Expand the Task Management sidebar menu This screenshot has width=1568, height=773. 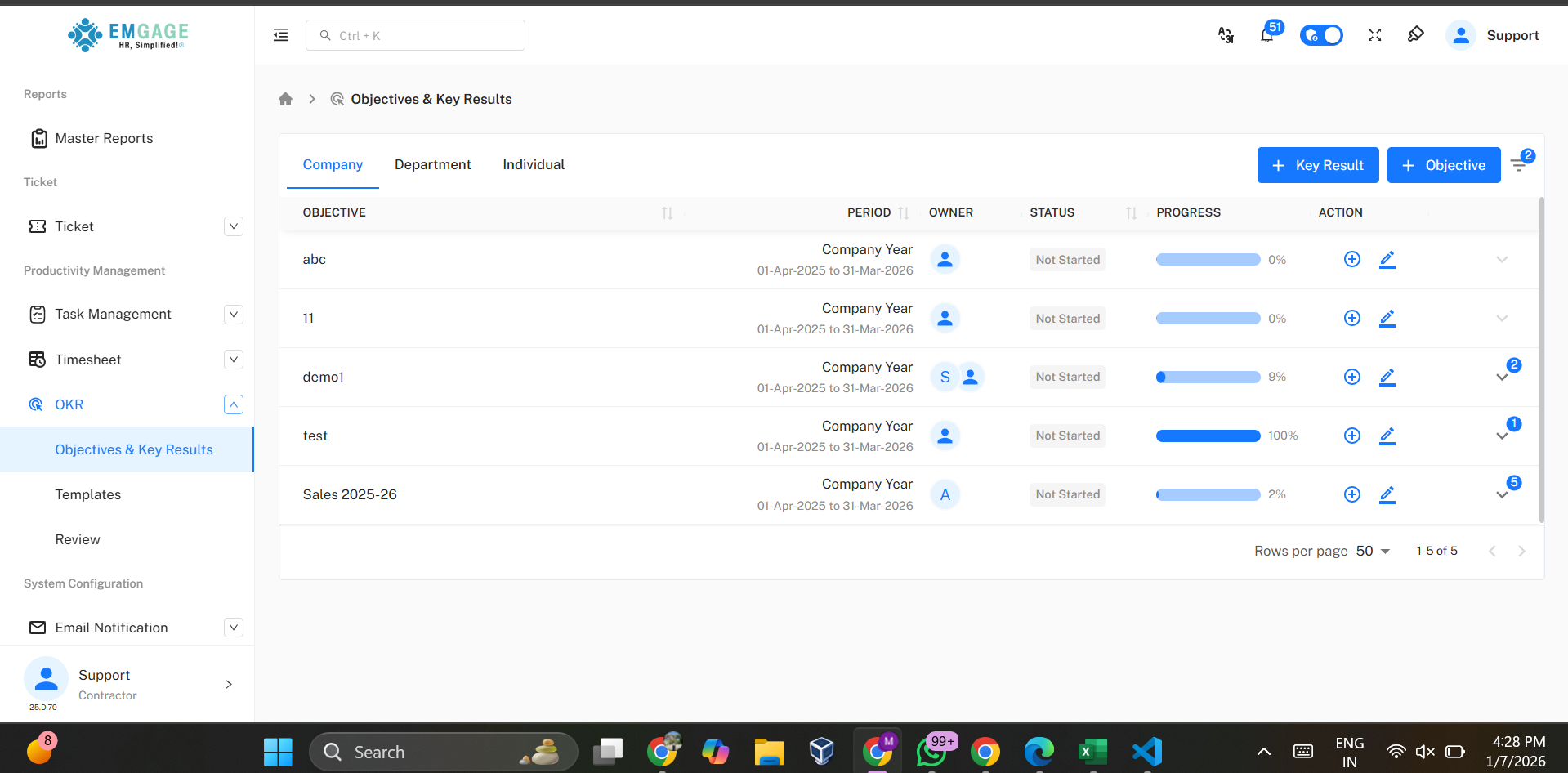click(234, 315)
